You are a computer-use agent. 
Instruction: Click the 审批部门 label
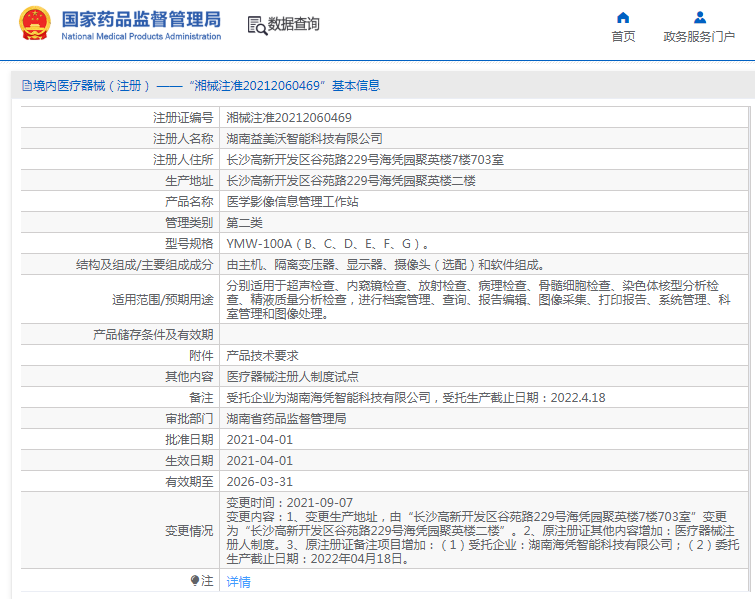pos(189,418)
